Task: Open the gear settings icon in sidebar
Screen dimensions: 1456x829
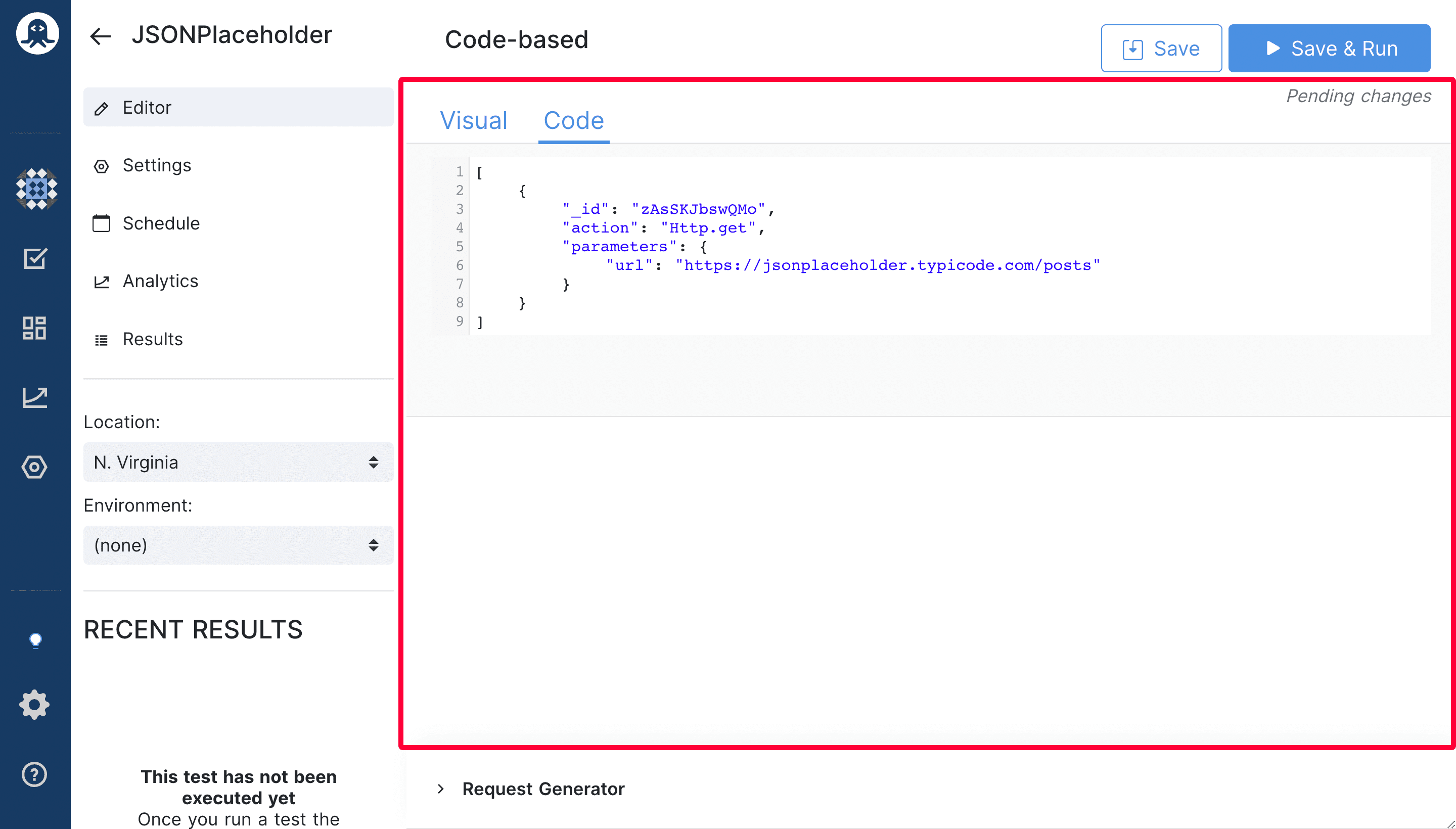Action: click(x=34, y=705)
